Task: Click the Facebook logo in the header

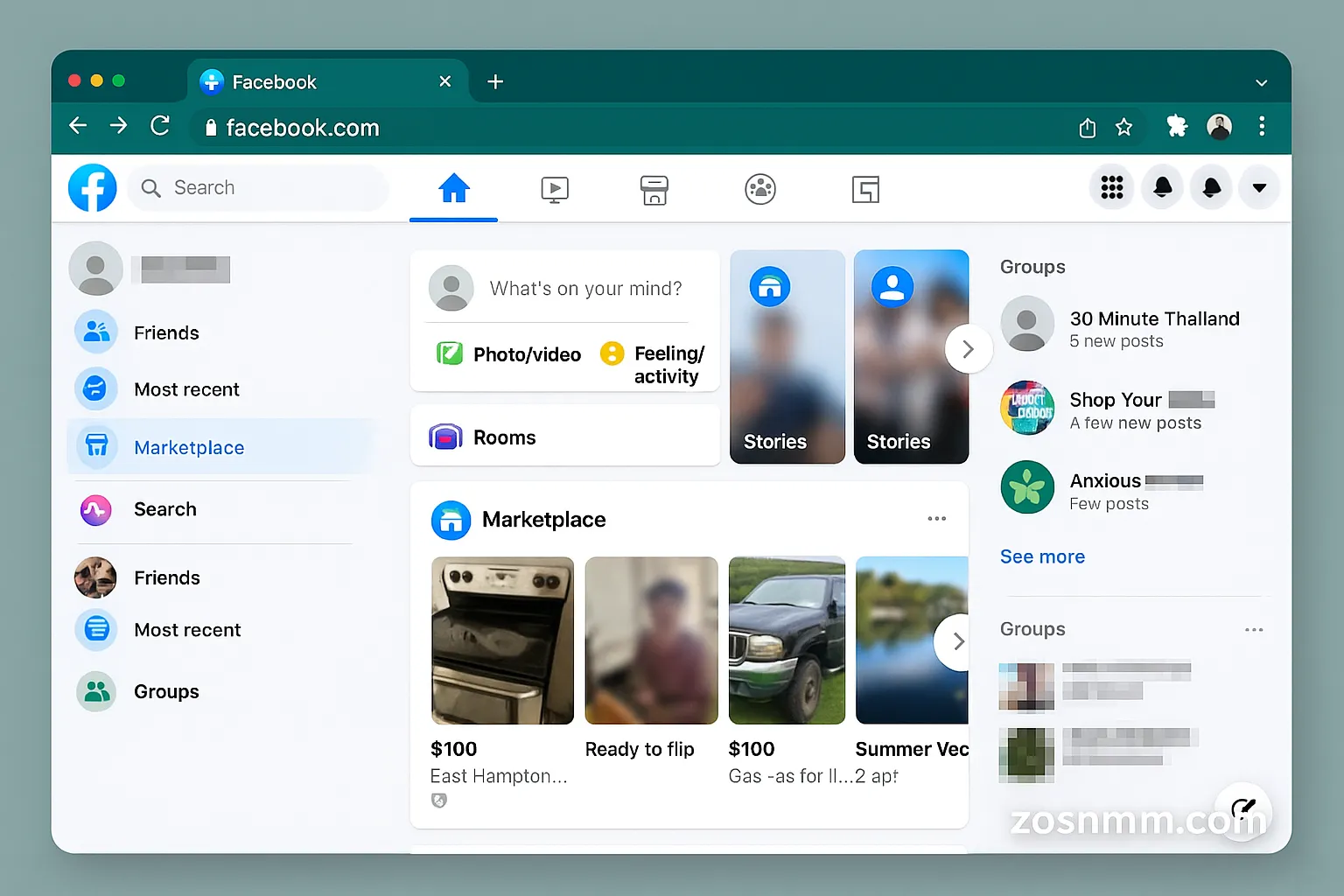Action: coord(93,187)
